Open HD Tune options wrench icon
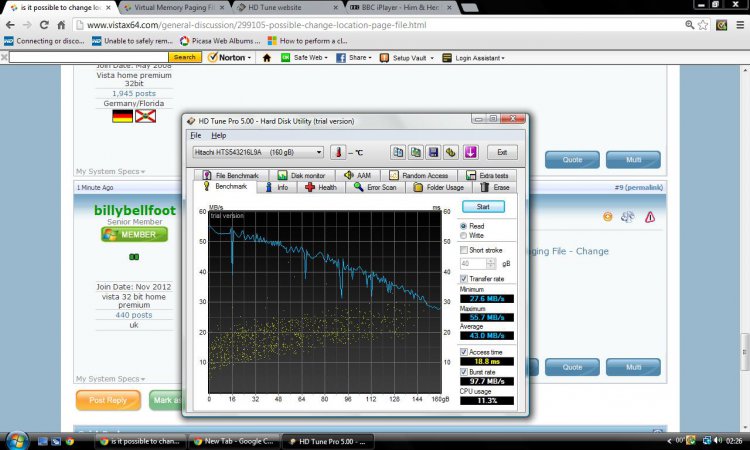This screenshot has height=450, width=750. tap(451, 153)
